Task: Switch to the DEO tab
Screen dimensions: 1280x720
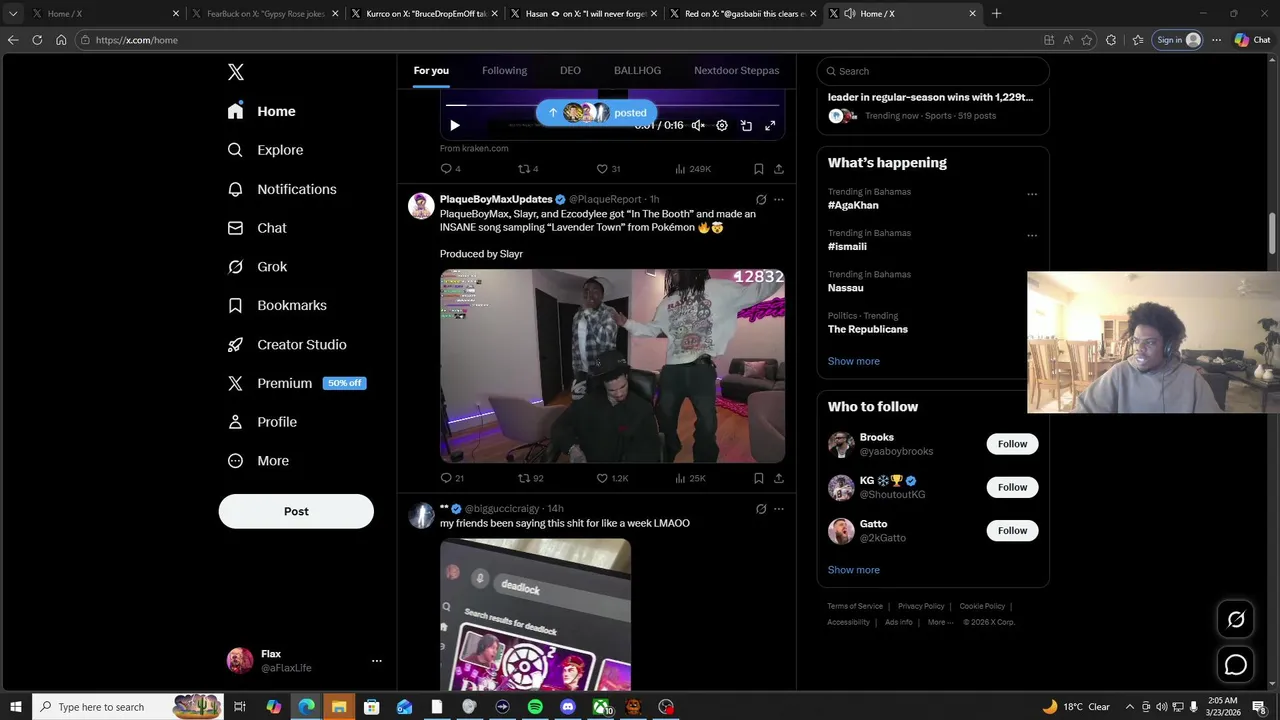Action: [x=570, y=70]
